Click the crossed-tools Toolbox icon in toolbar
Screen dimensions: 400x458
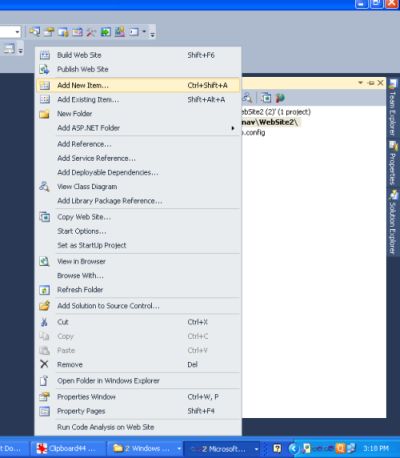pos(91,32)
